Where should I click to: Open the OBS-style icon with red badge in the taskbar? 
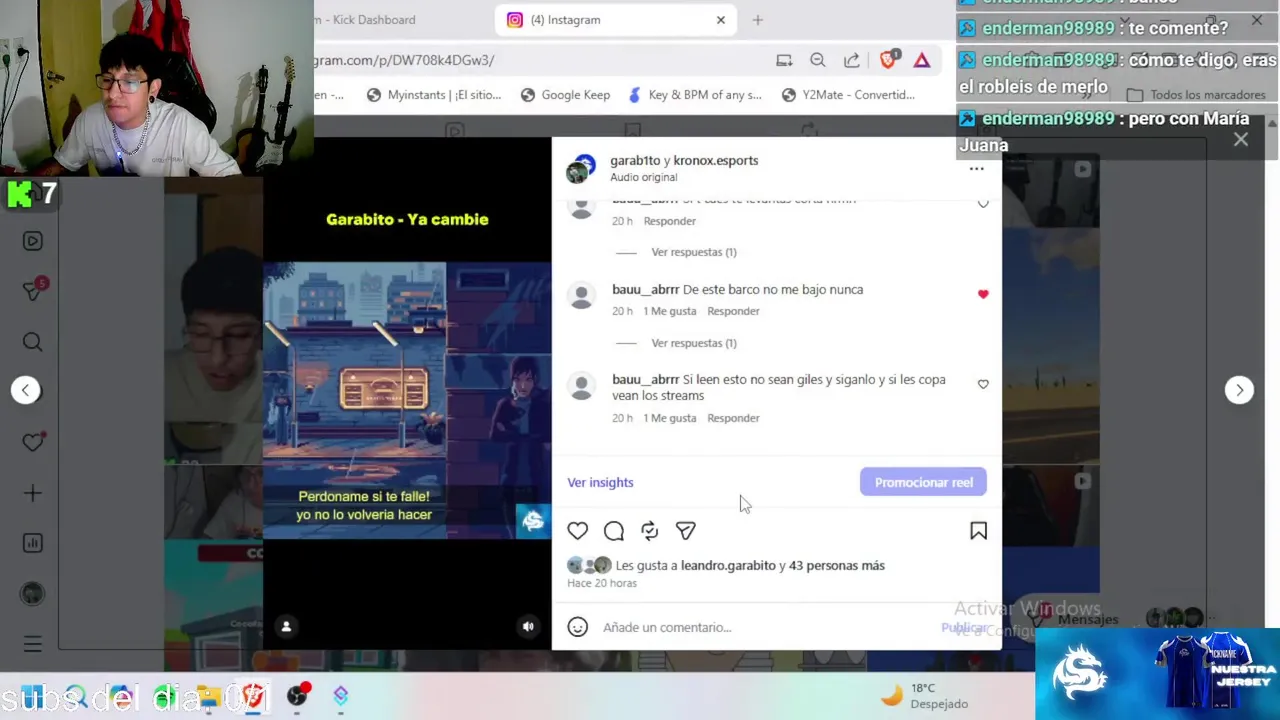pyautogui.click(x=298, y=695)
